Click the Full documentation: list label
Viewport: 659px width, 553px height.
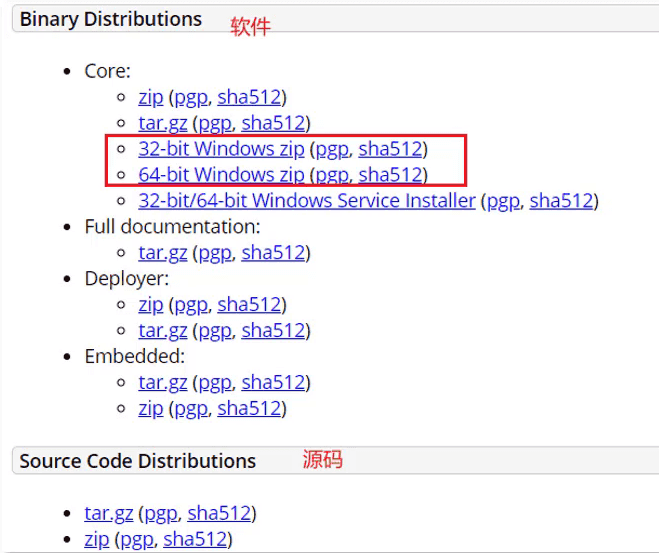coord(173,226)
